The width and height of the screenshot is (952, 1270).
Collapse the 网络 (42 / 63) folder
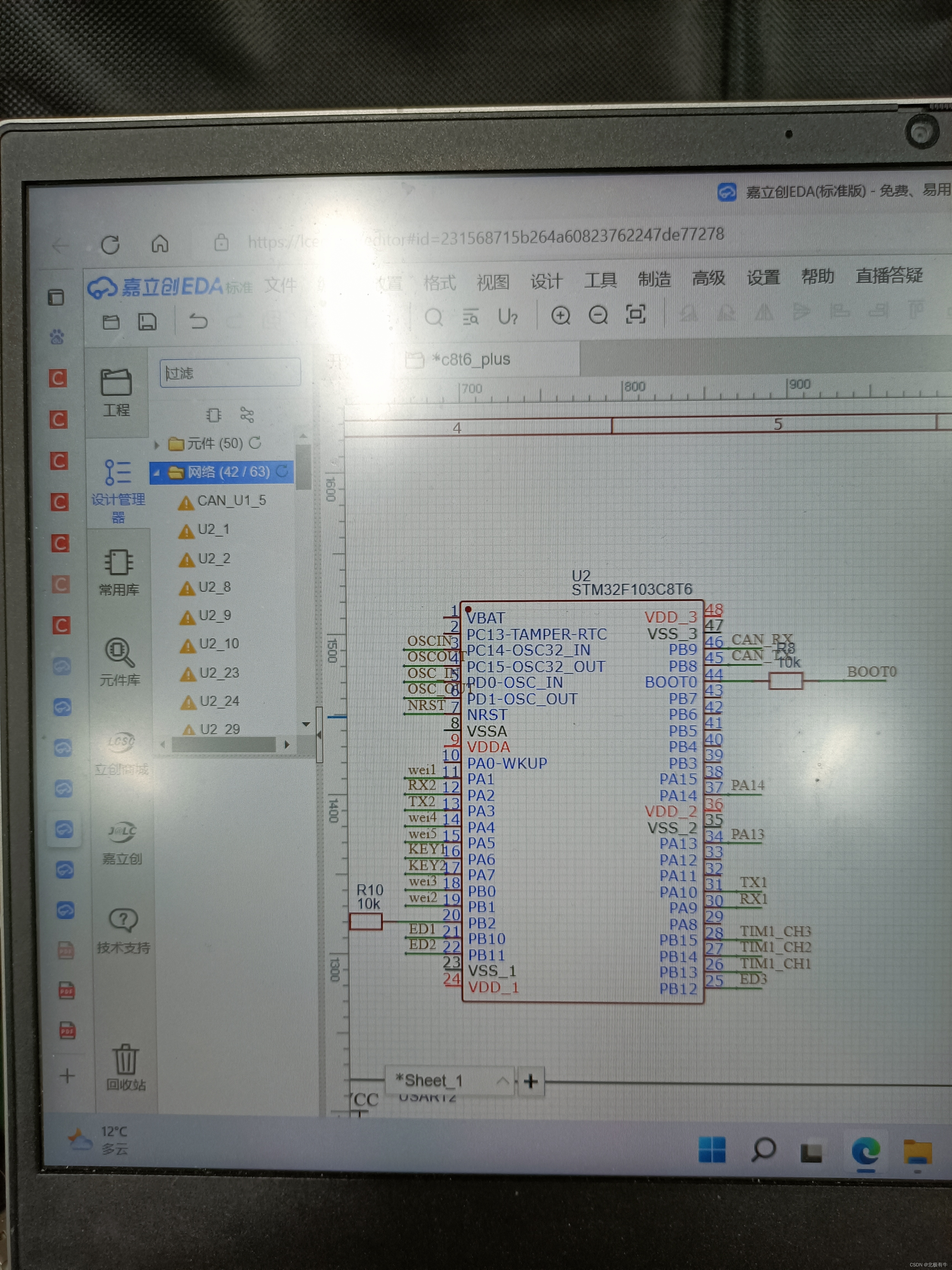[156, 473]
